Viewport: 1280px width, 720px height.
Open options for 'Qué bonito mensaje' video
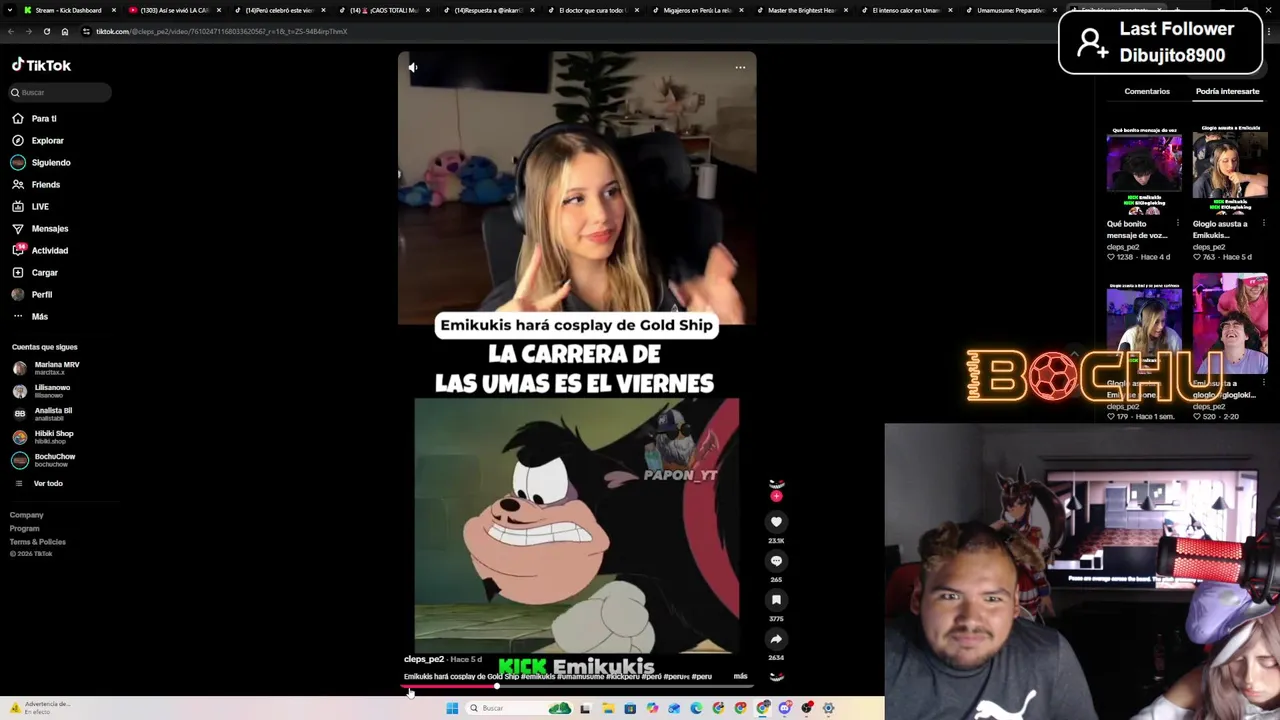tap(1178, 223)
